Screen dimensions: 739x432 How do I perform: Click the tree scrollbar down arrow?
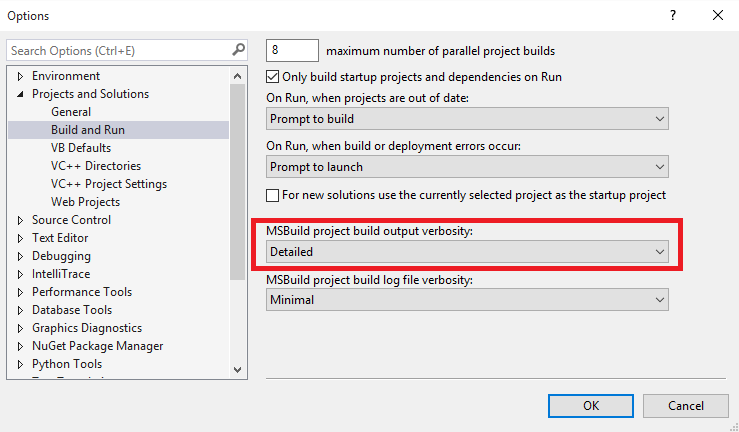pos(237,369)
